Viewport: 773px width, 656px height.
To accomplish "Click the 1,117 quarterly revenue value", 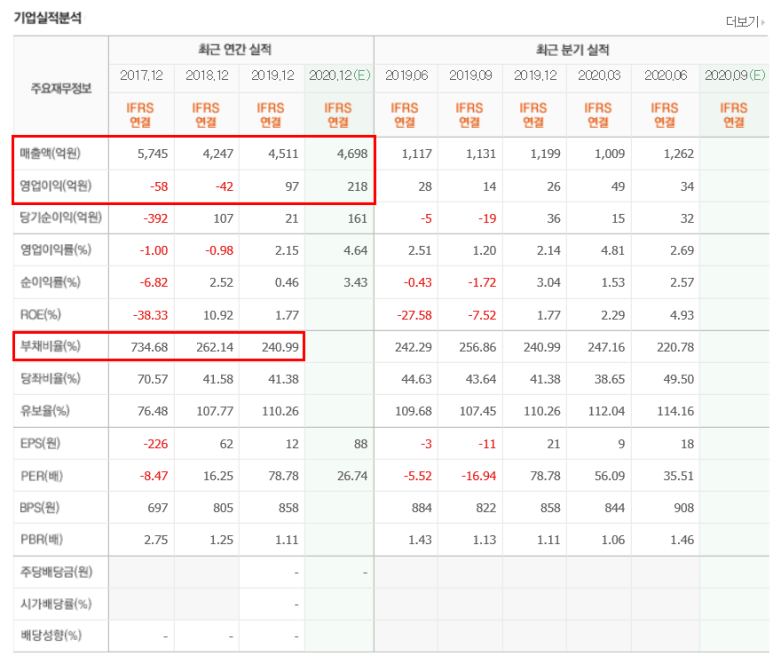I will point(417,154).
